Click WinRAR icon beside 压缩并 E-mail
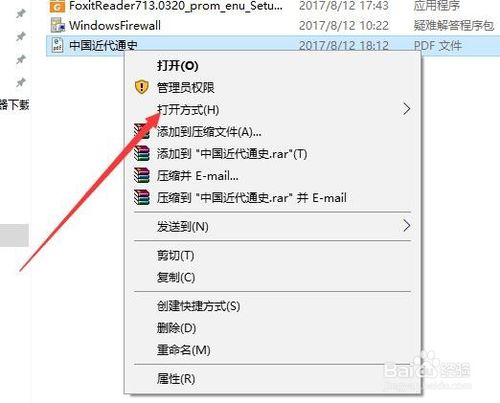 tap(141, 175)
